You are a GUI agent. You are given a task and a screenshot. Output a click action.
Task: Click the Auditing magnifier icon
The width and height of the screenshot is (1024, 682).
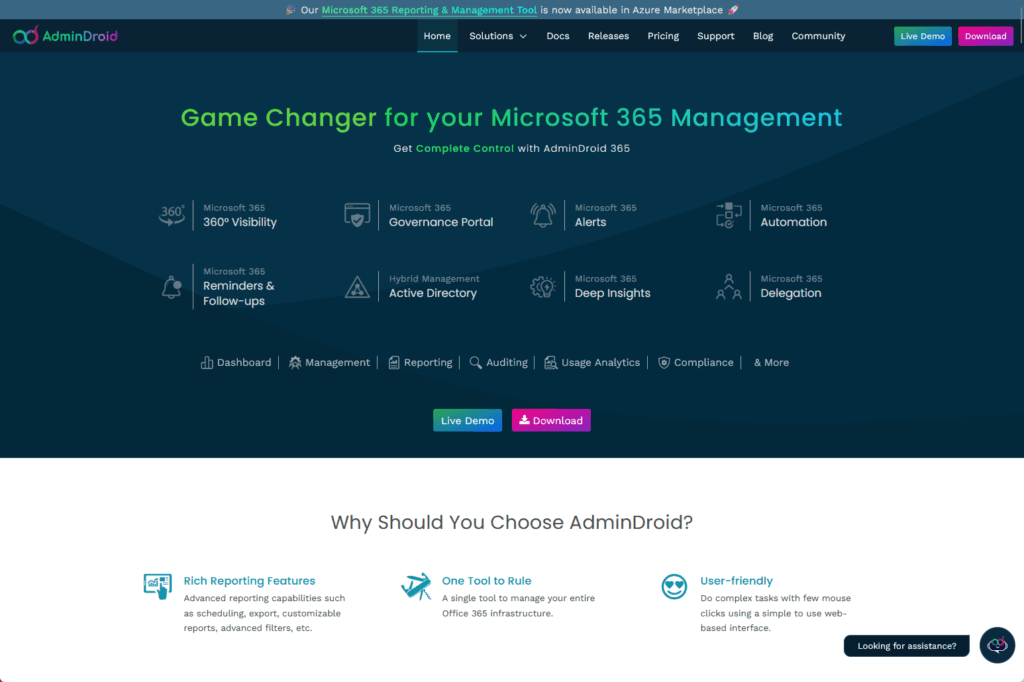coord(475,363)
